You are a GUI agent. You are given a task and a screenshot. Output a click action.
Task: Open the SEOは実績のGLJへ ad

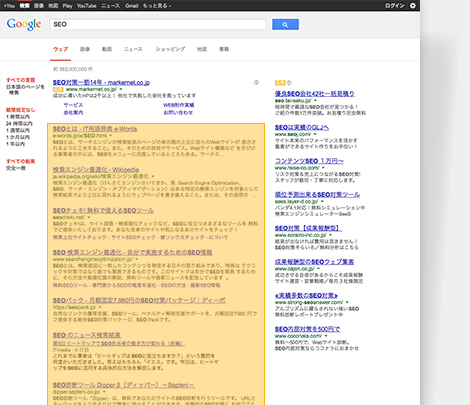click(x=302, y=127)
